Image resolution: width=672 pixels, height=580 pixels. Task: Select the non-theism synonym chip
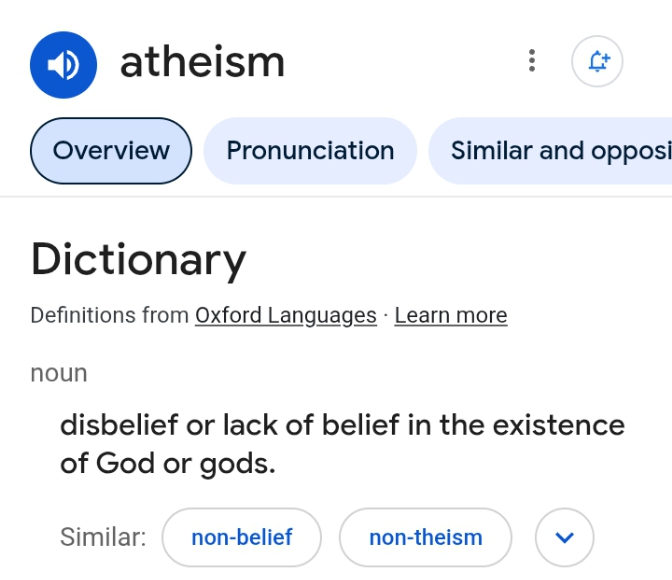(x=426, y=538)
